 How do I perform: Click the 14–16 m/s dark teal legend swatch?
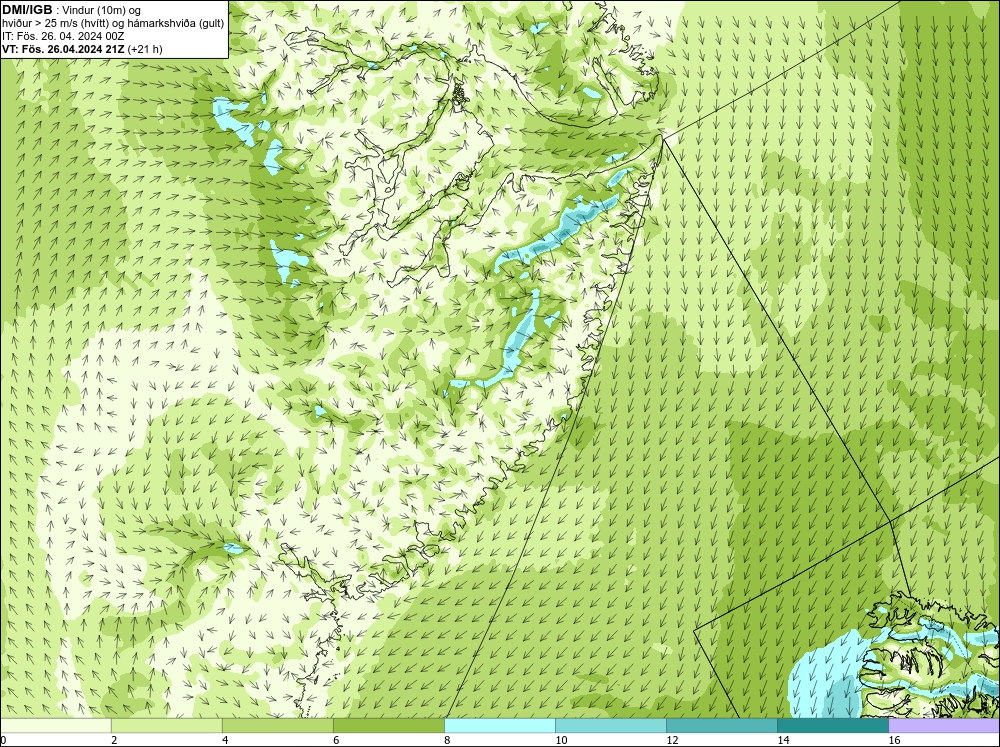coord(832,725)
